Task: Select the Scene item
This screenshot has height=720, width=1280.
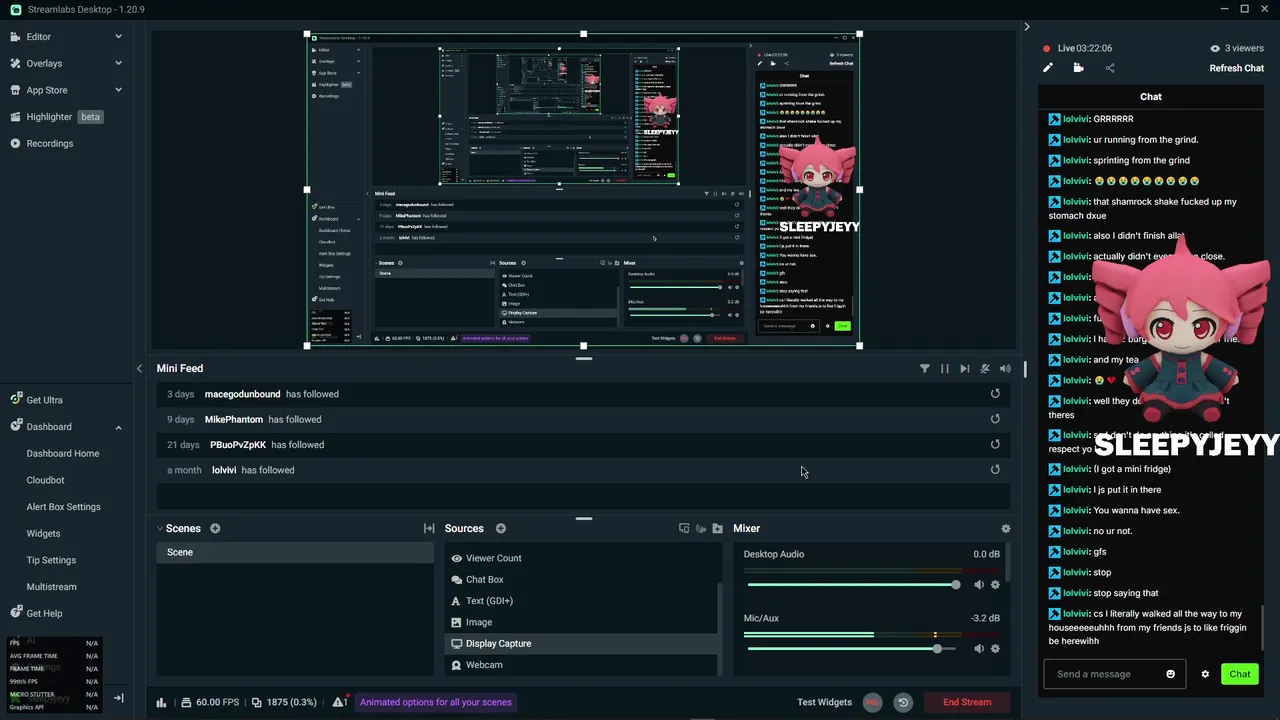Action: click(x=295, y=552)
